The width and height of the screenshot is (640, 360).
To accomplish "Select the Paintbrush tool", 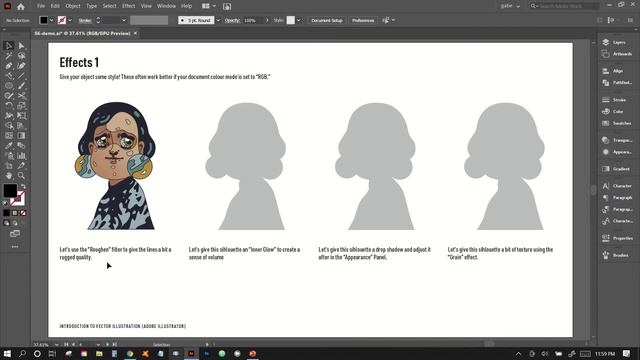I will coord(21,86).
